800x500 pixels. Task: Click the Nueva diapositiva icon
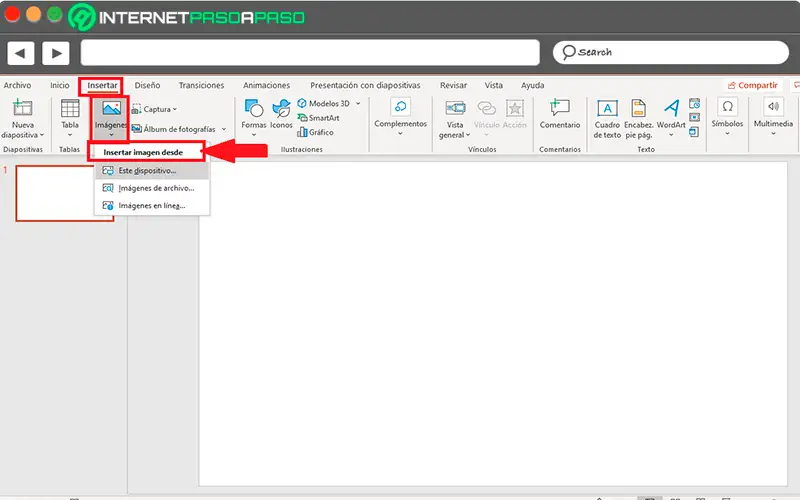point(23,108)
